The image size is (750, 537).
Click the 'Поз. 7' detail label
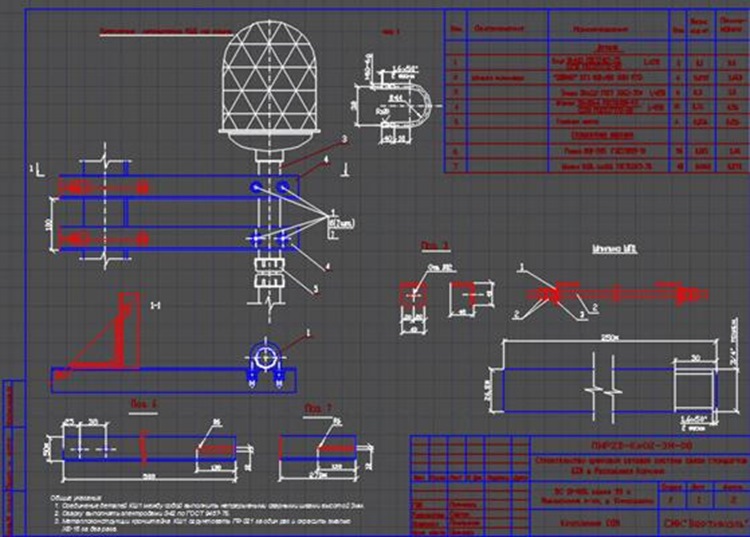(x=318, y=409)
